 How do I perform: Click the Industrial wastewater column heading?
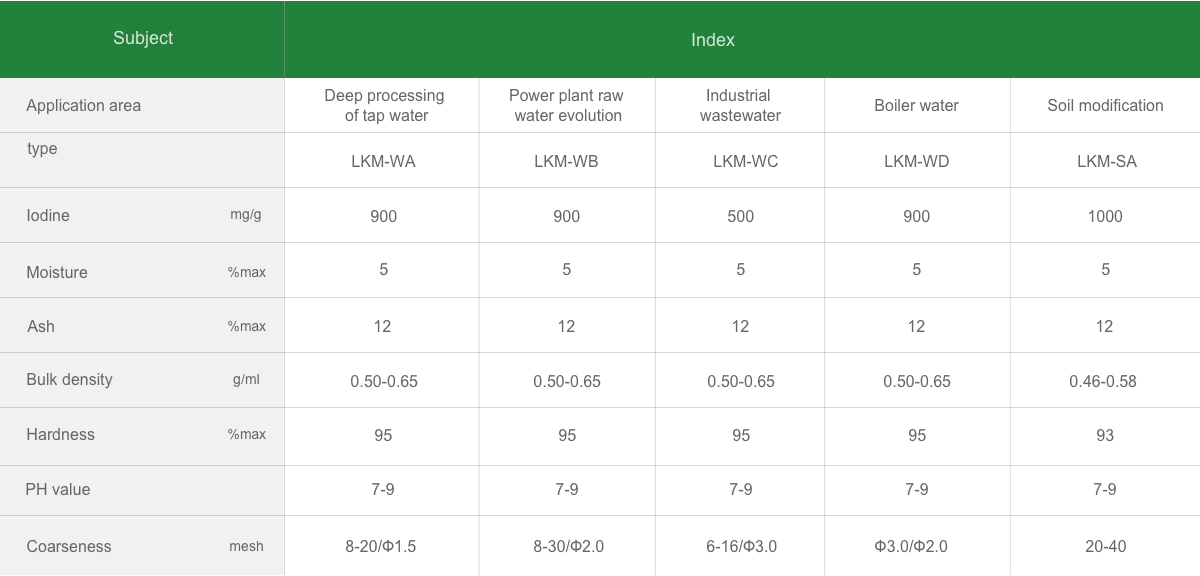pos(739,106)
